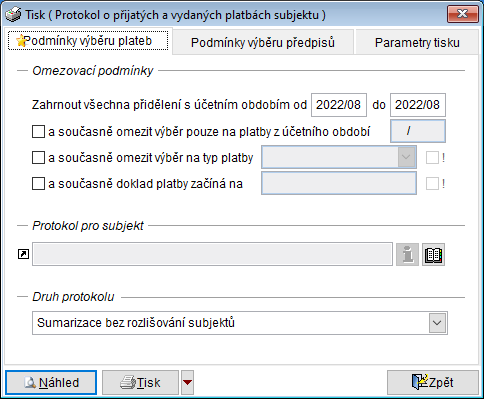Screen dimensions: 484x399
Task: Click the printer icon in title bar
Action: (x=13, y=15)
